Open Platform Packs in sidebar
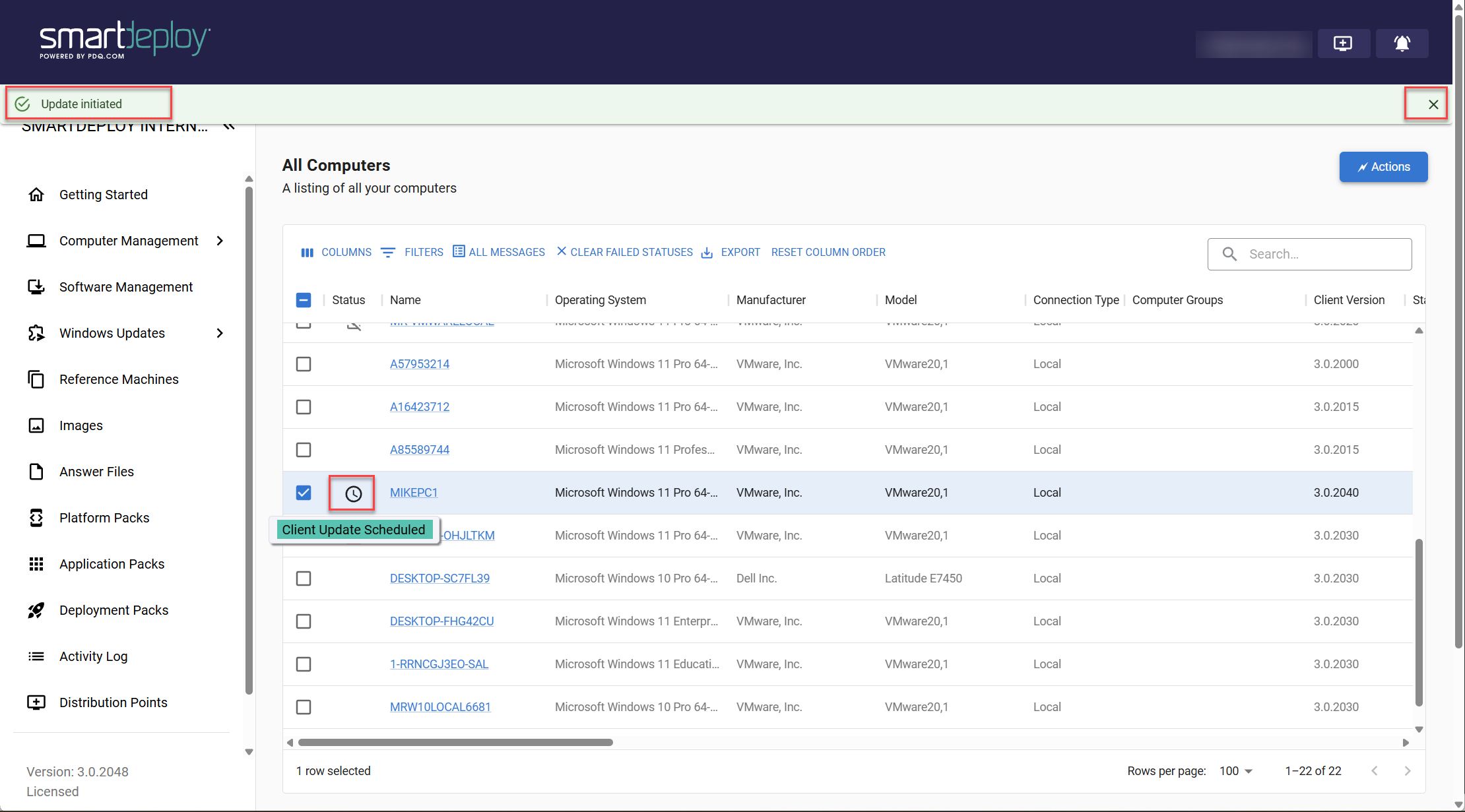1465x812 pixels. click(104, 518)
